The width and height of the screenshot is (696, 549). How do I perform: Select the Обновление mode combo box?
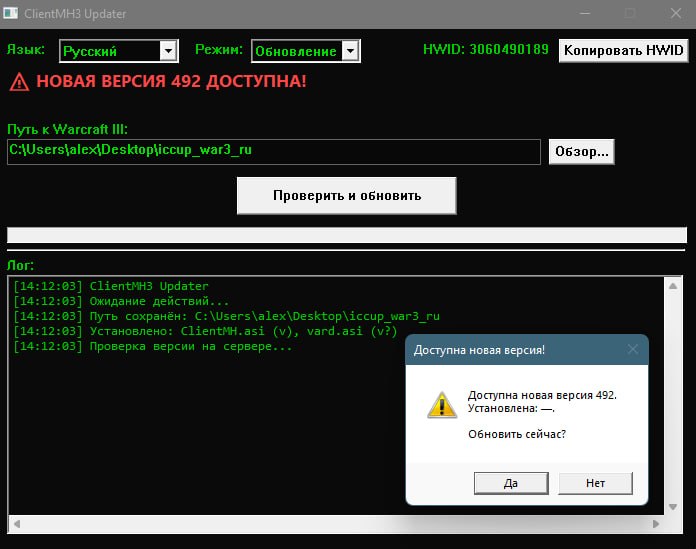tap(306, 51)
